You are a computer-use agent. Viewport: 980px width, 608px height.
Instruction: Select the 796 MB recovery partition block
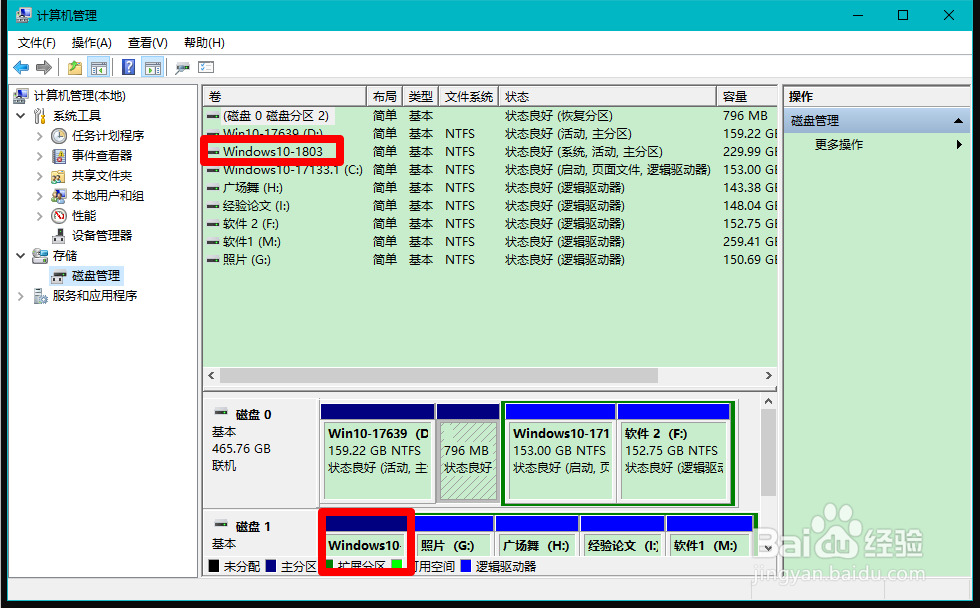pyautogui.click(x=468, y=453)
